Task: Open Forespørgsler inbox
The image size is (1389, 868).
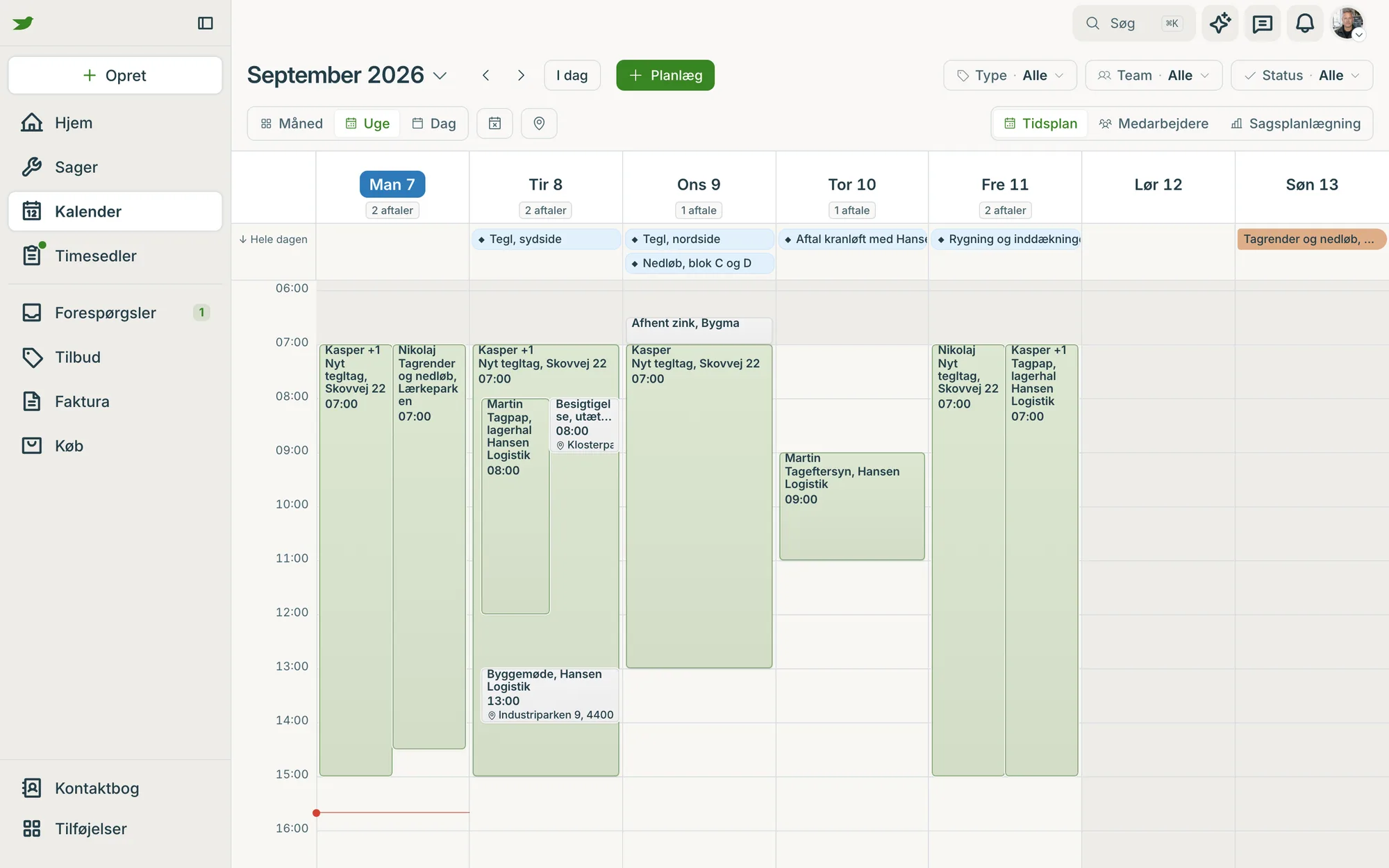Action: (115, 313)
